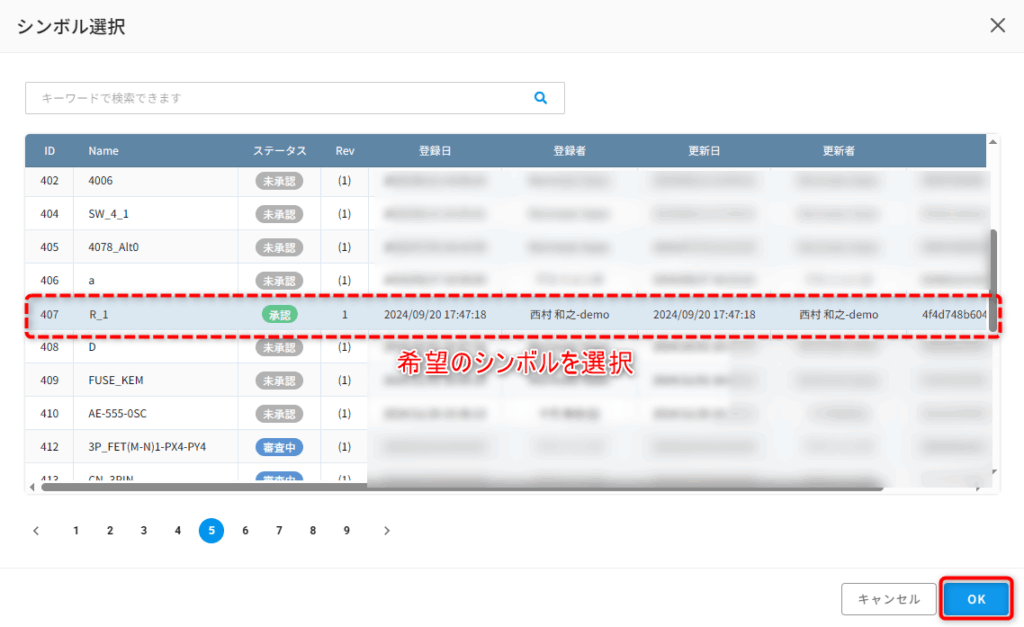The image size is (1024, 627).
Task: Sort by 登録者 column header
Action: click(x=569, y=151)
